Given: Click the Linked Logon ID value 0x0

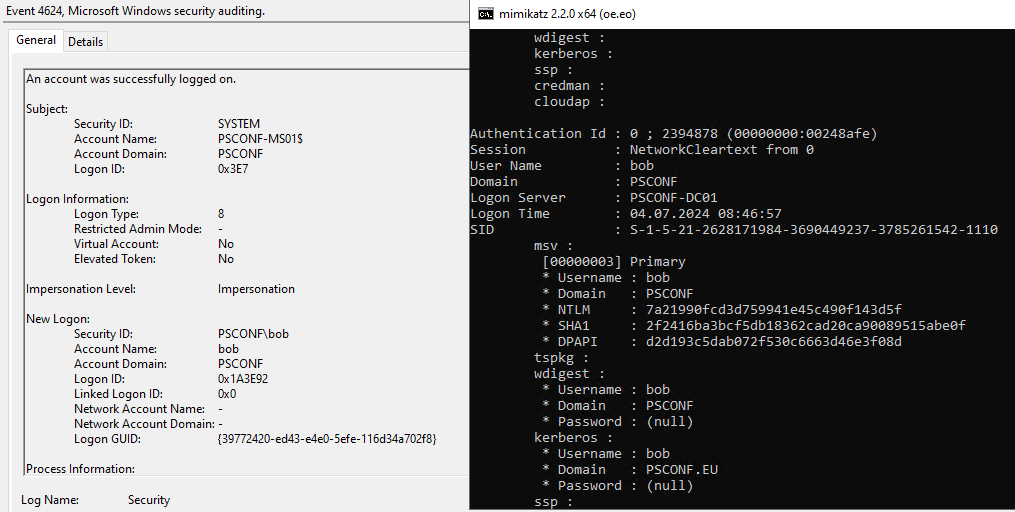Looking at the screenshot, I should [x=227, y=394].
